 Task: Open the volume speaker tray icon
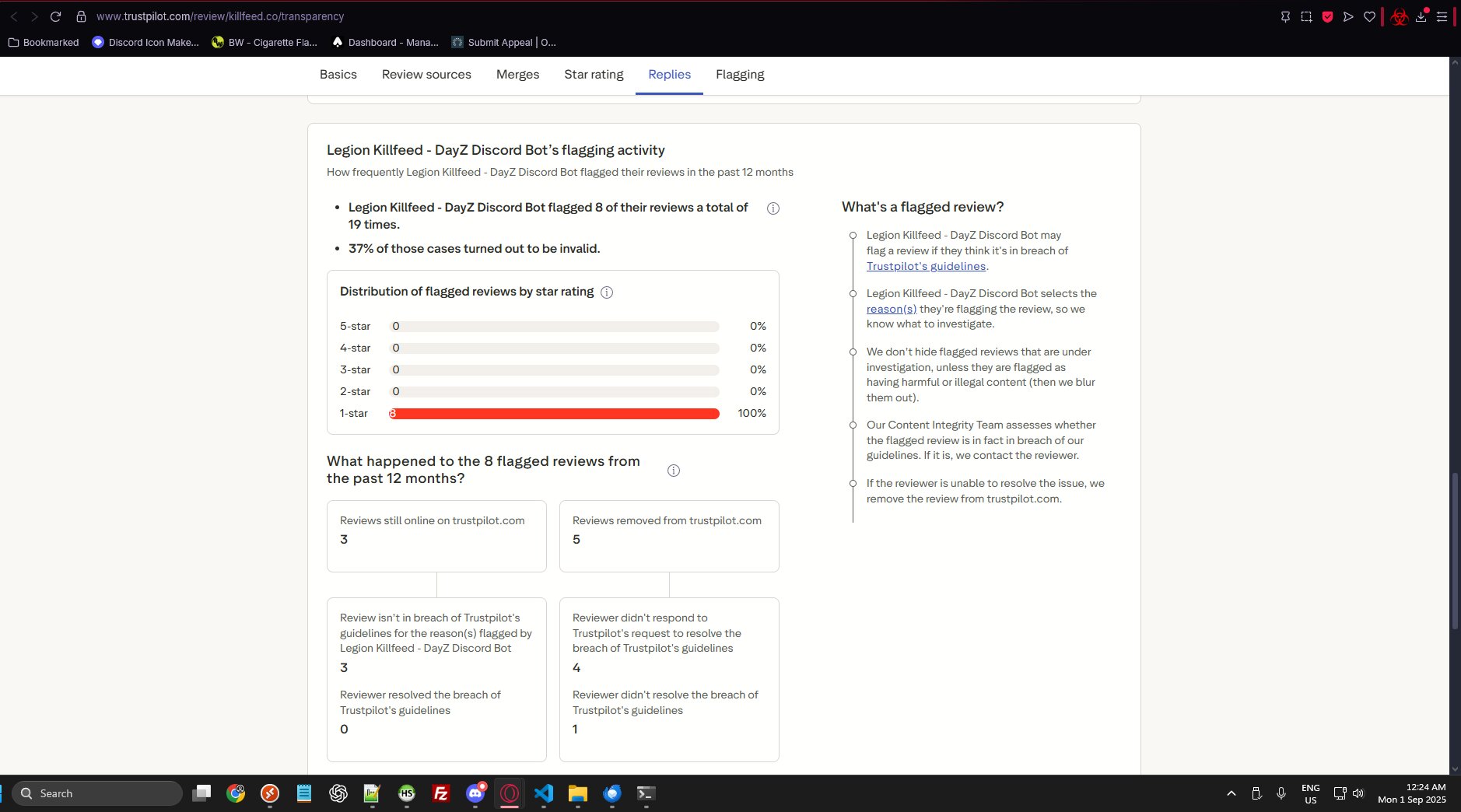1358,793
